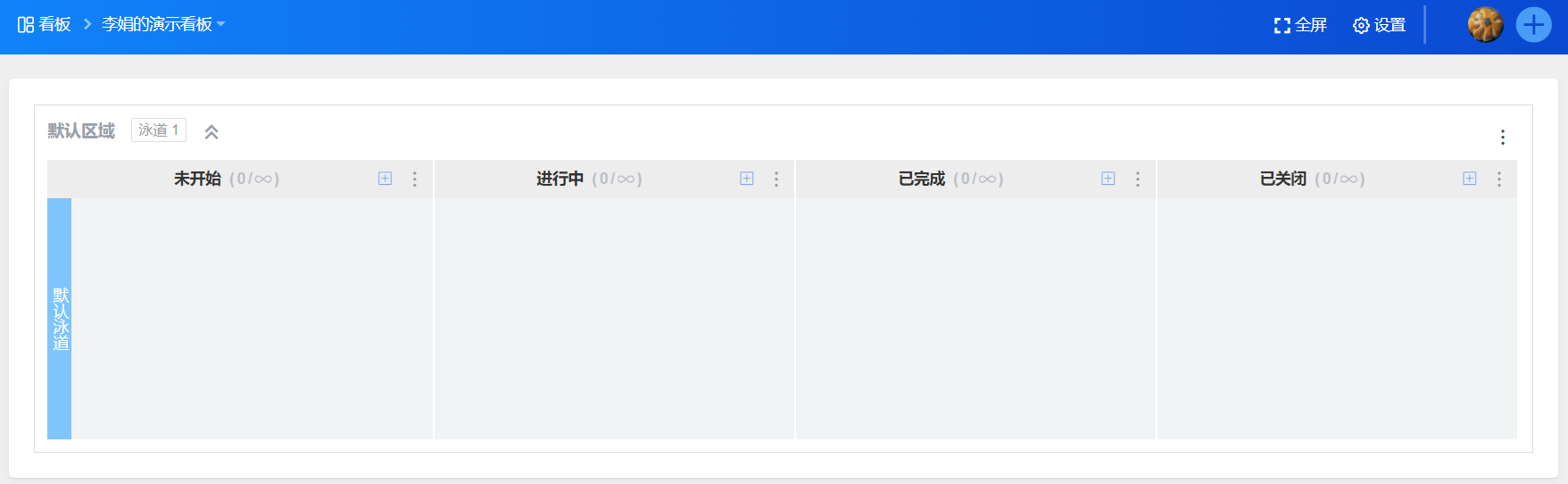The height and width of the screenshot is (484, 1568).
Task: Add a card in the 已完成 column
Action: click(1108, 179)
